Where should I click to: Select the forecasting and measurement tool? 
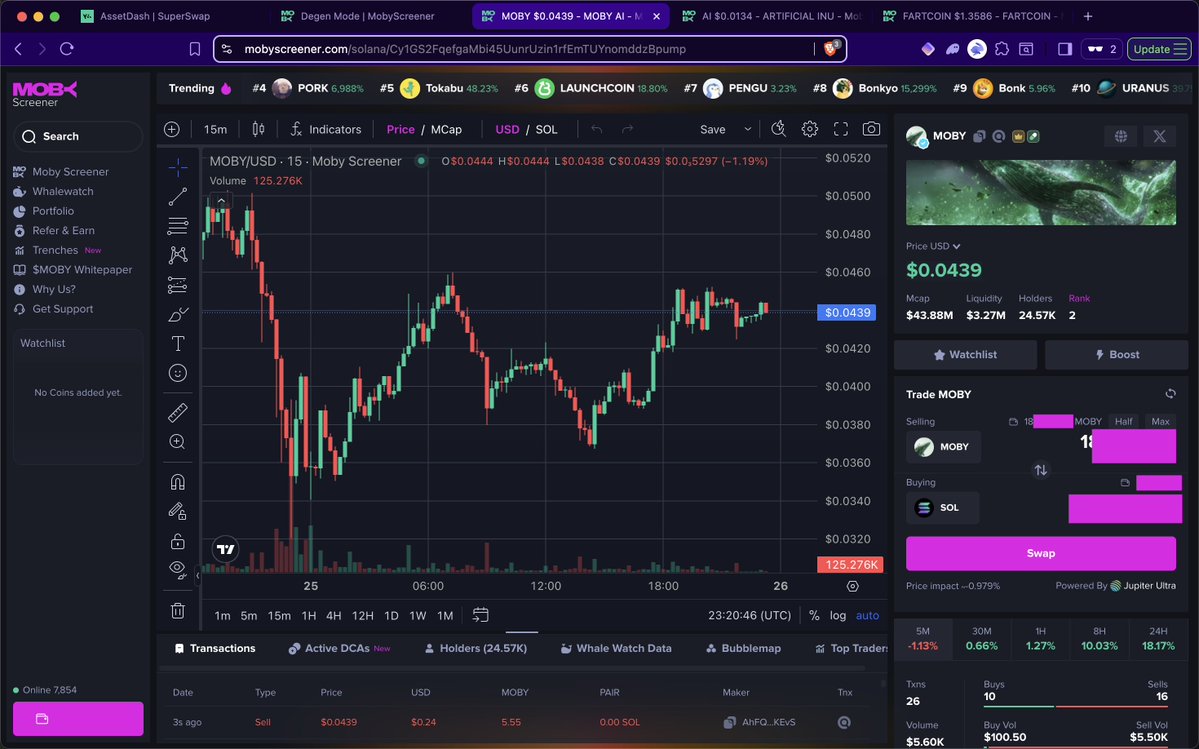(177, 285)
